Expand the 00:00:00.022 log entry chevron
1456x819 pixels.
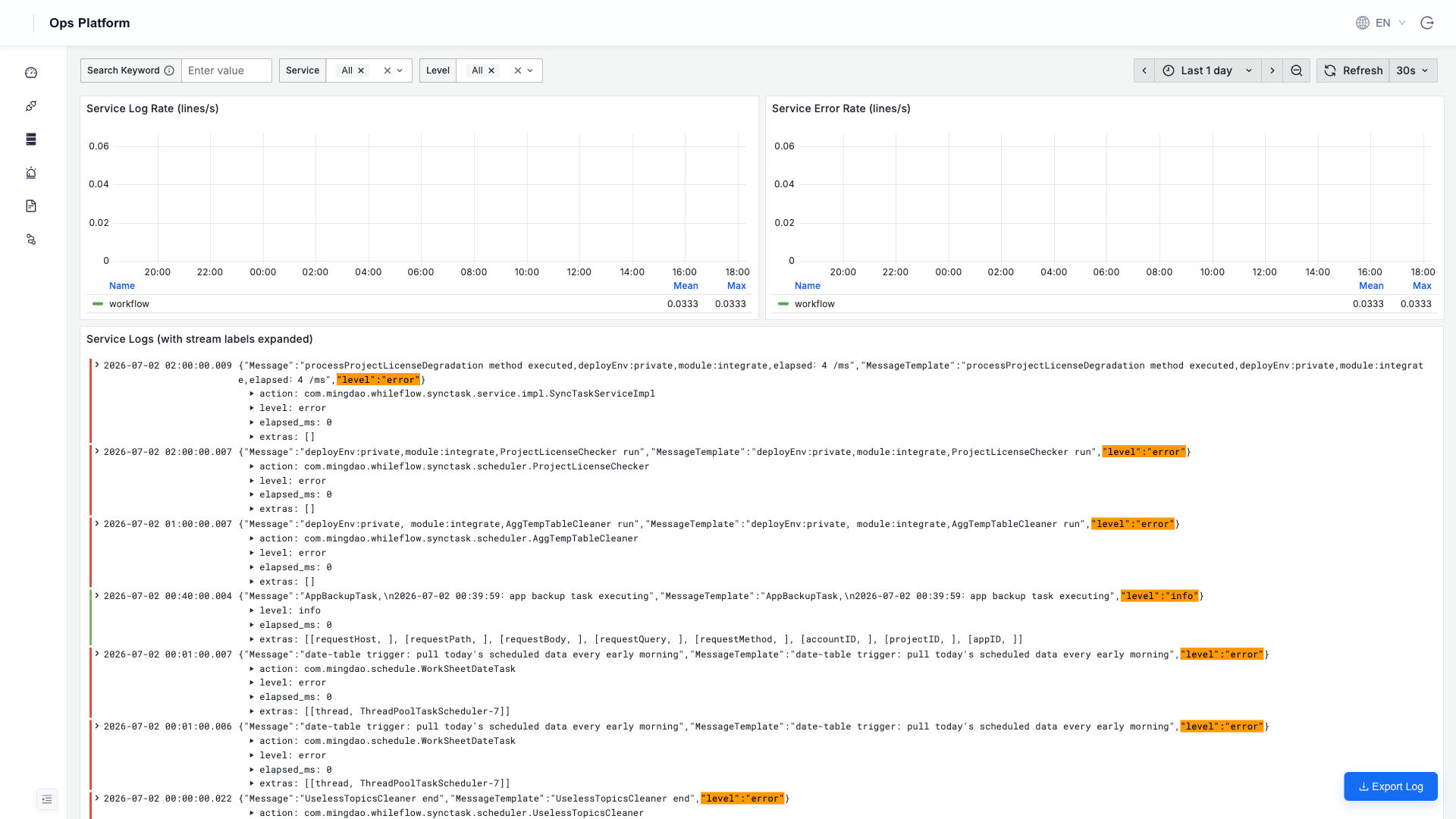pos(97,798)
